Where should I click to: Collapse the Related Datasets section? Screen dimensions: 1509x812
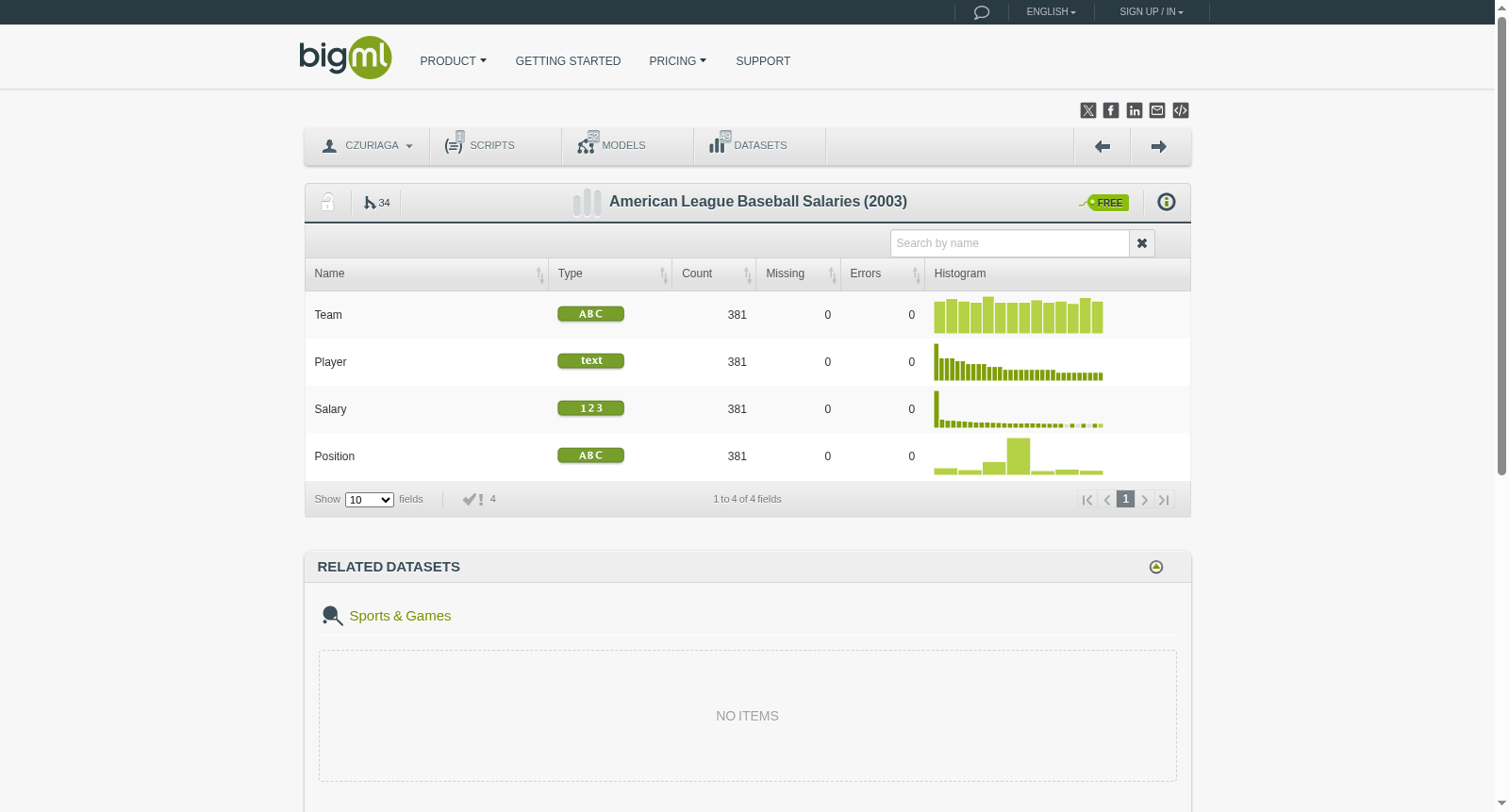coord(1156,567)
